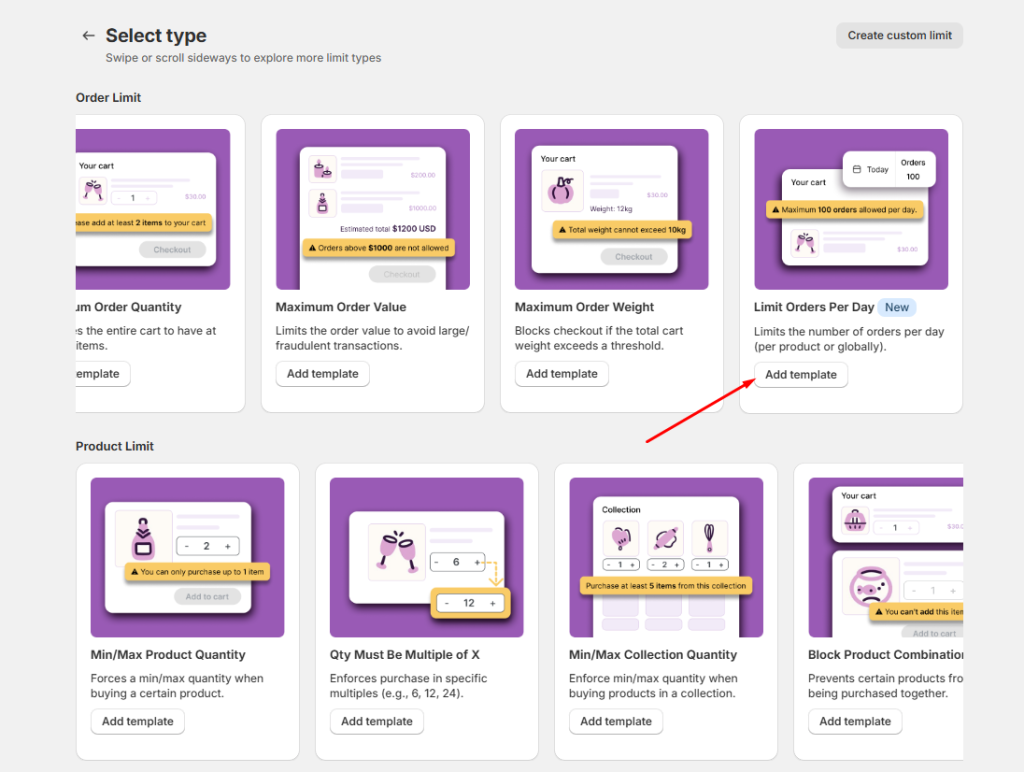
Task: Add template for Min/Max Collection Quantity
Action: [x=615, y=722]
